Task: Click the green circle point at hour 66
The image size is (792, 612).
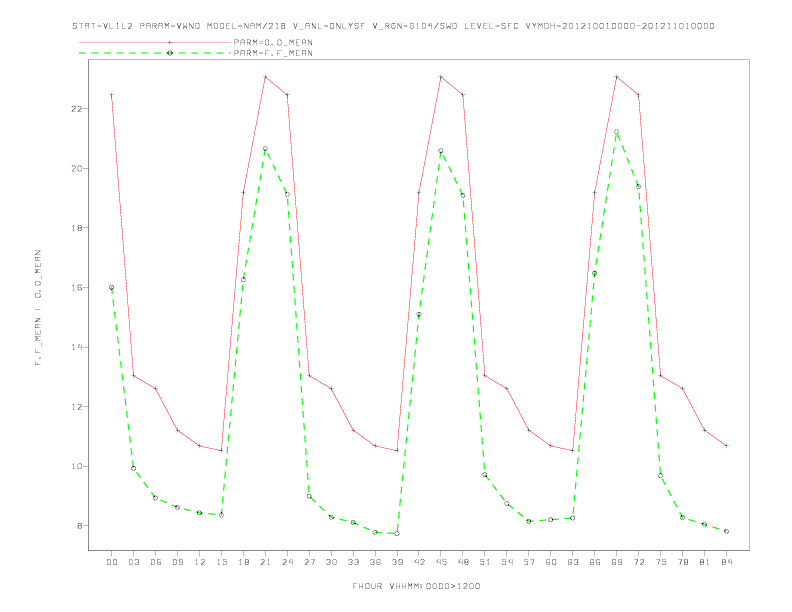Action: click(x=595, y=274)
